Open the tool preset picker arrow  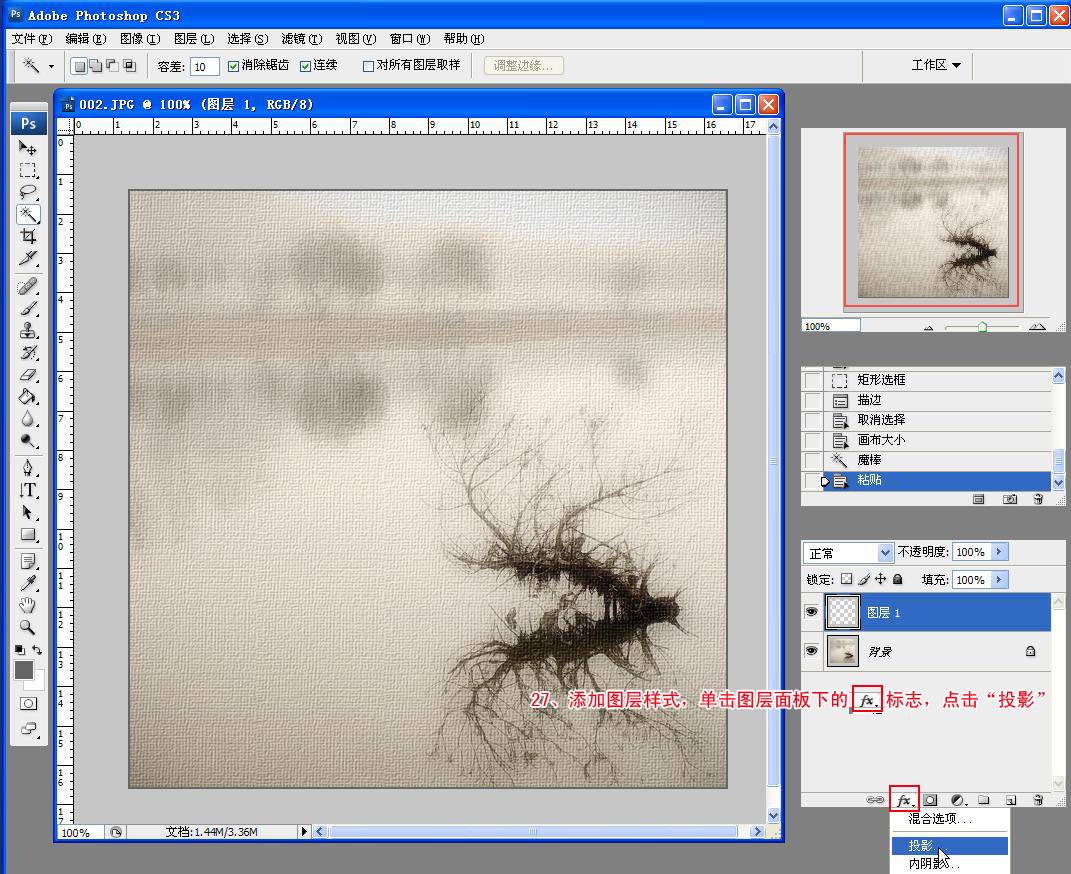(51, 66)
